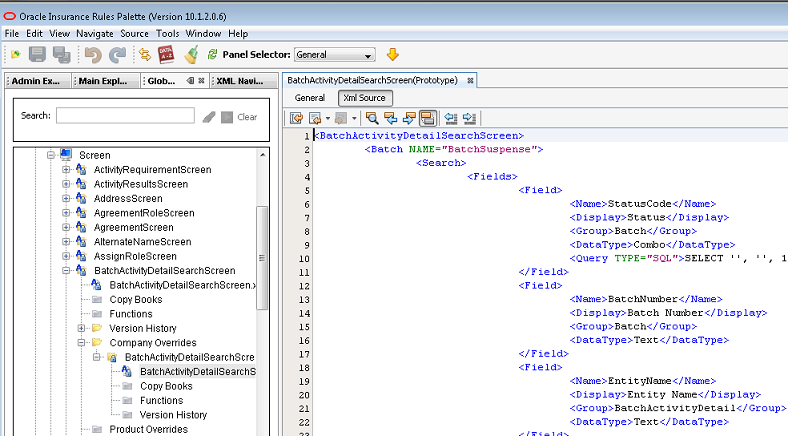788x436 pixels.
Task: Select the Product Overrides tree item
Action: (148, 430)
